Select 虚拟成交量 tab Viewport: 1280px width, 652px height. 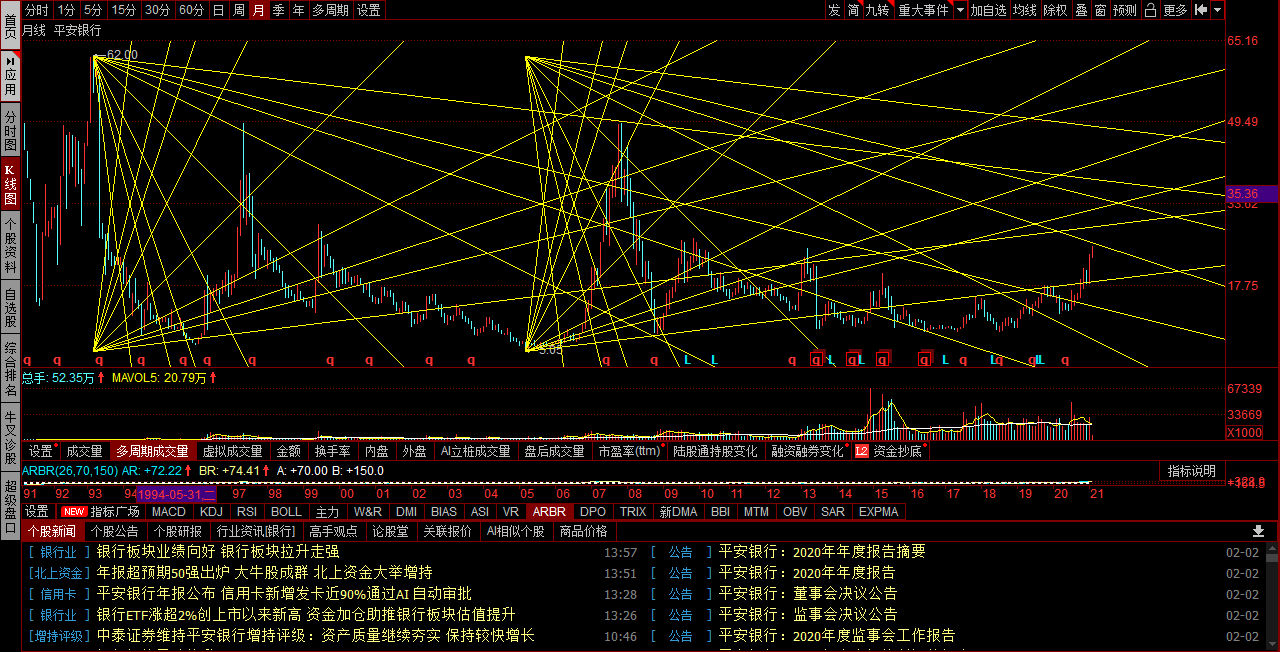(x=233, y=451)
